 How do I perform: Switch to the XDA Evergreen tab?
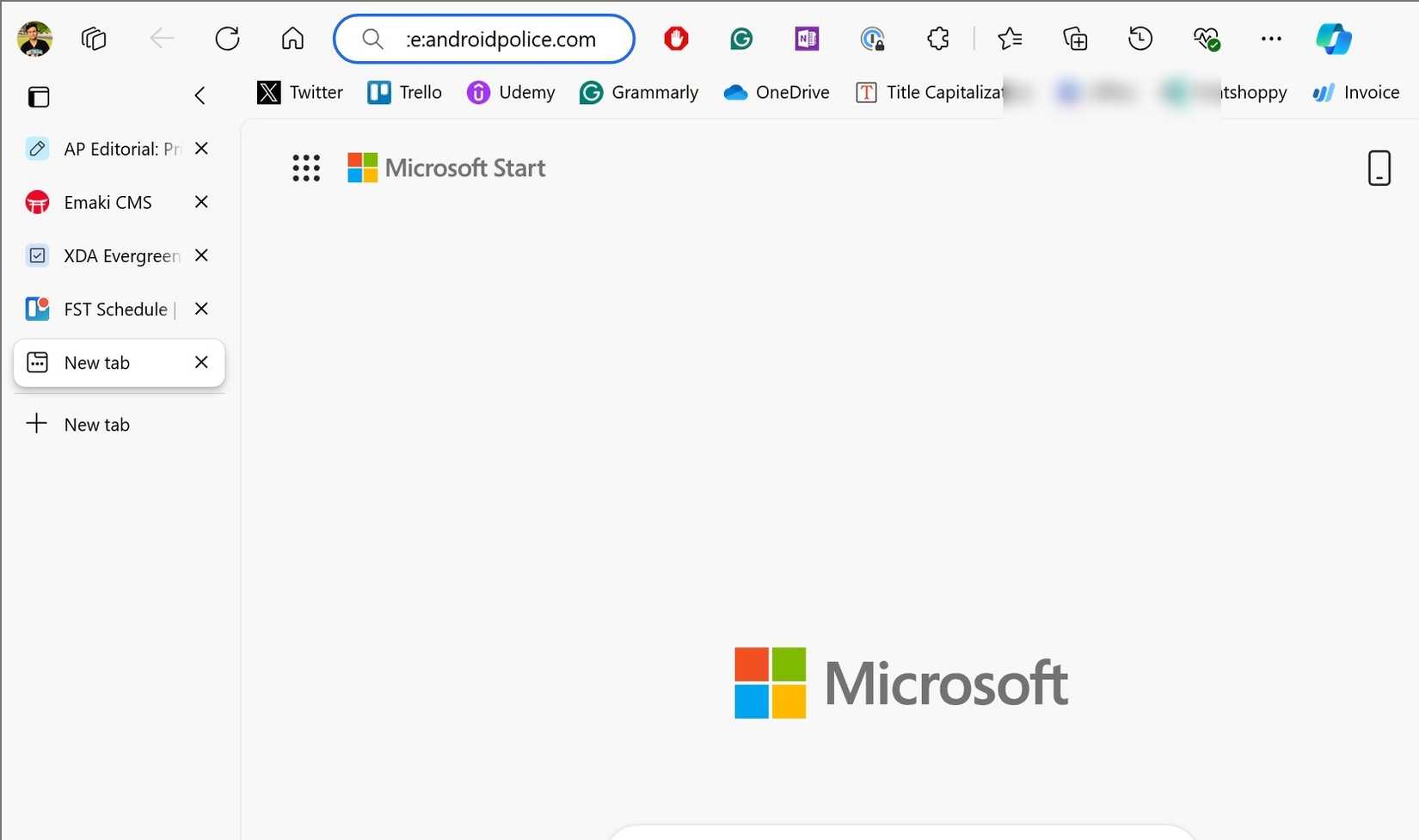point(120,256)
